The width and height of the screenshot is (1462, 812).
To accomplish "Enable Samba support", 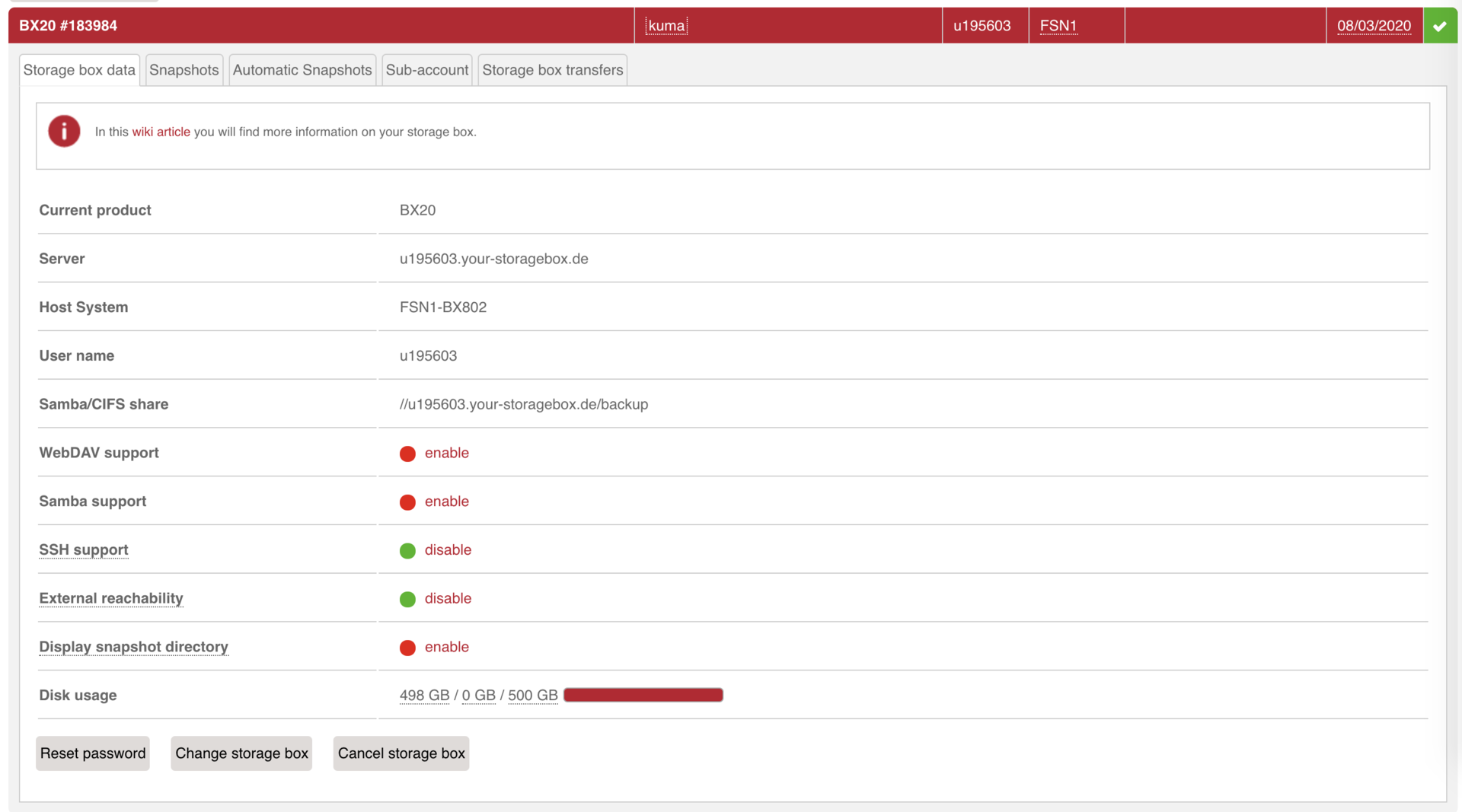I will [x=446, y=501].
